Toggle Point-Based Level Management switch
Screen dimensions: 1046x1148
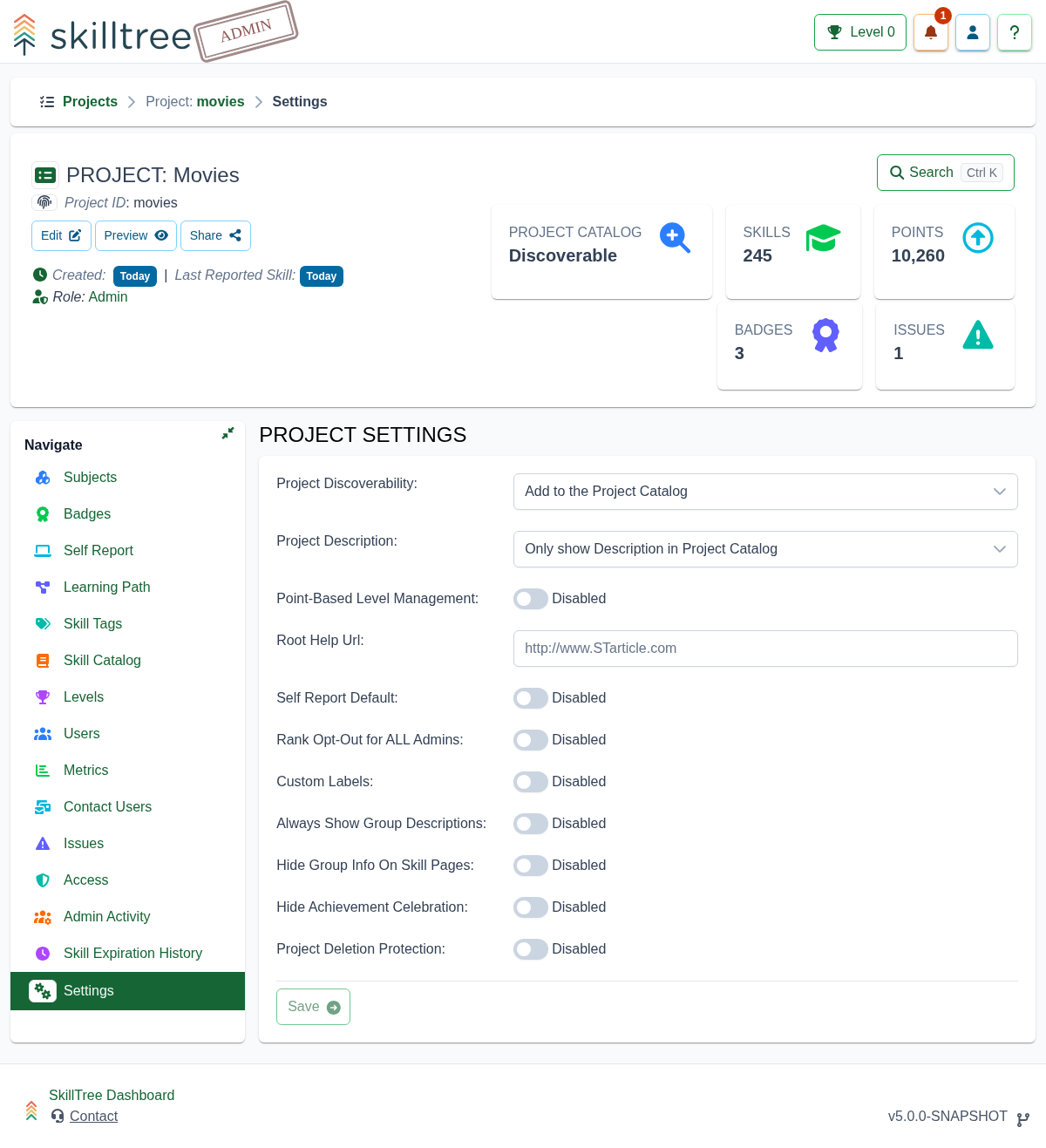point(531,599)
